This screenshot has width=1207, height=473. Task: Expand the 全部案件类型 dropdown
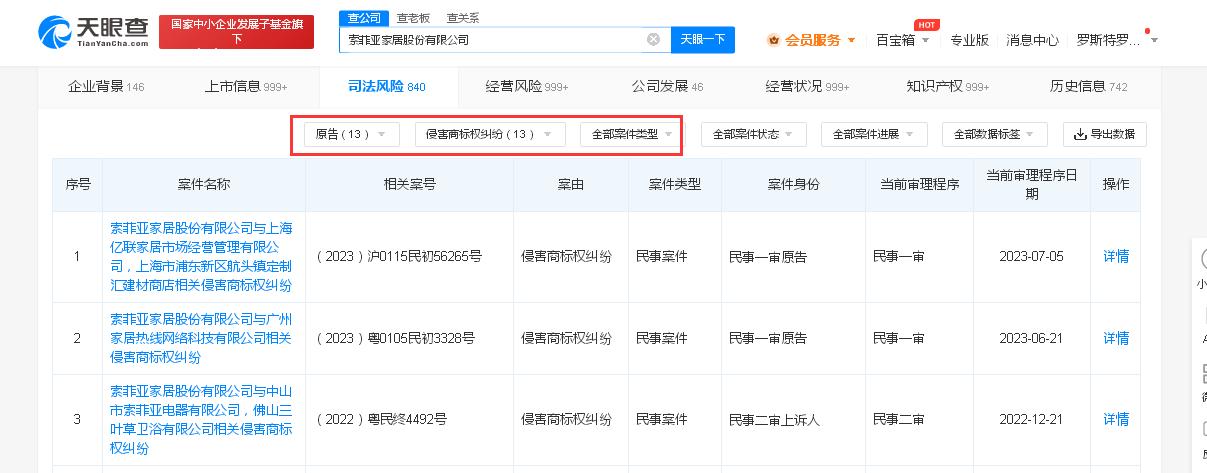[x=630, y=134]
